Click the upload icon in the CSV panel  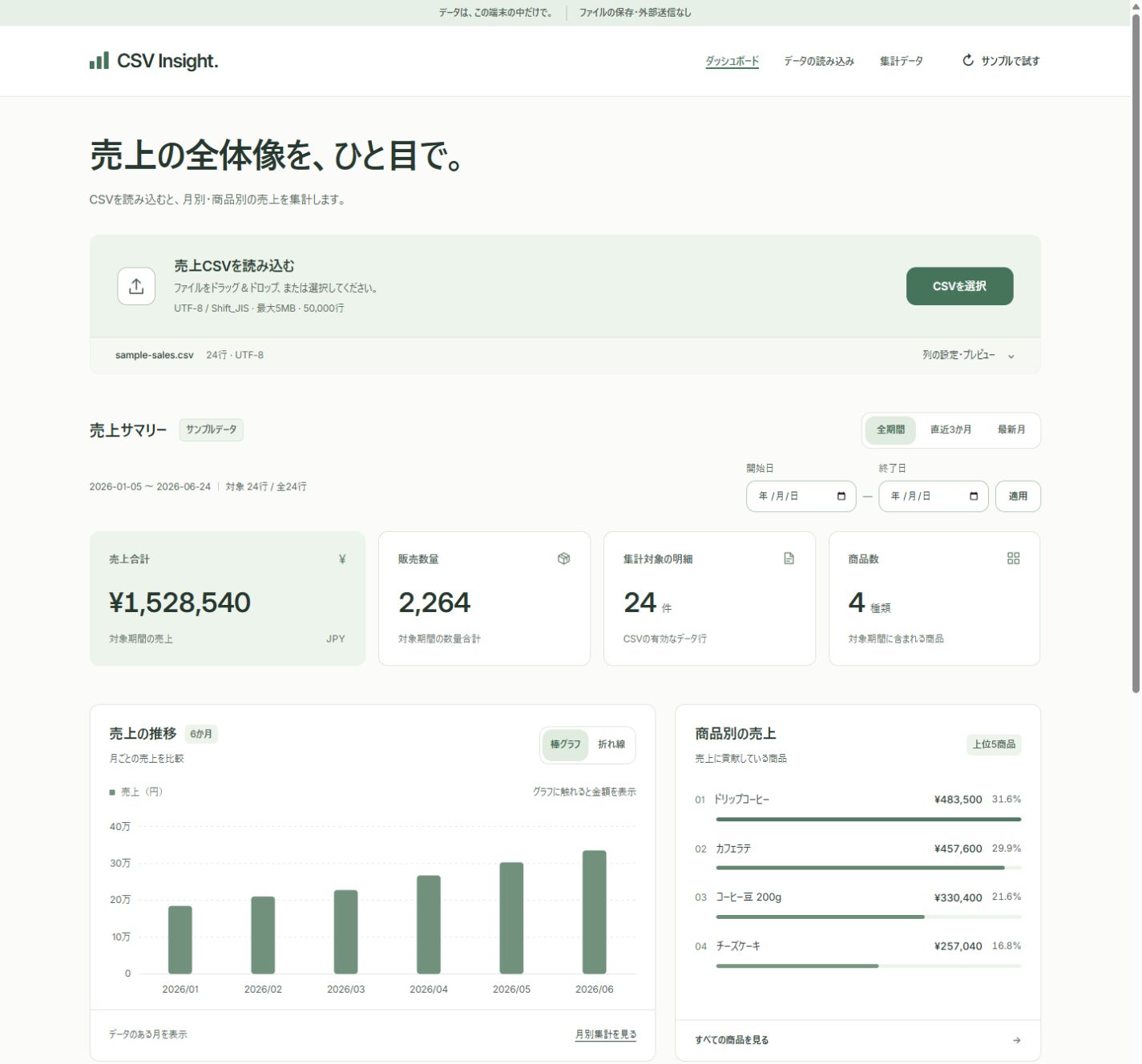pyautogui.click(x=136, y=286)
